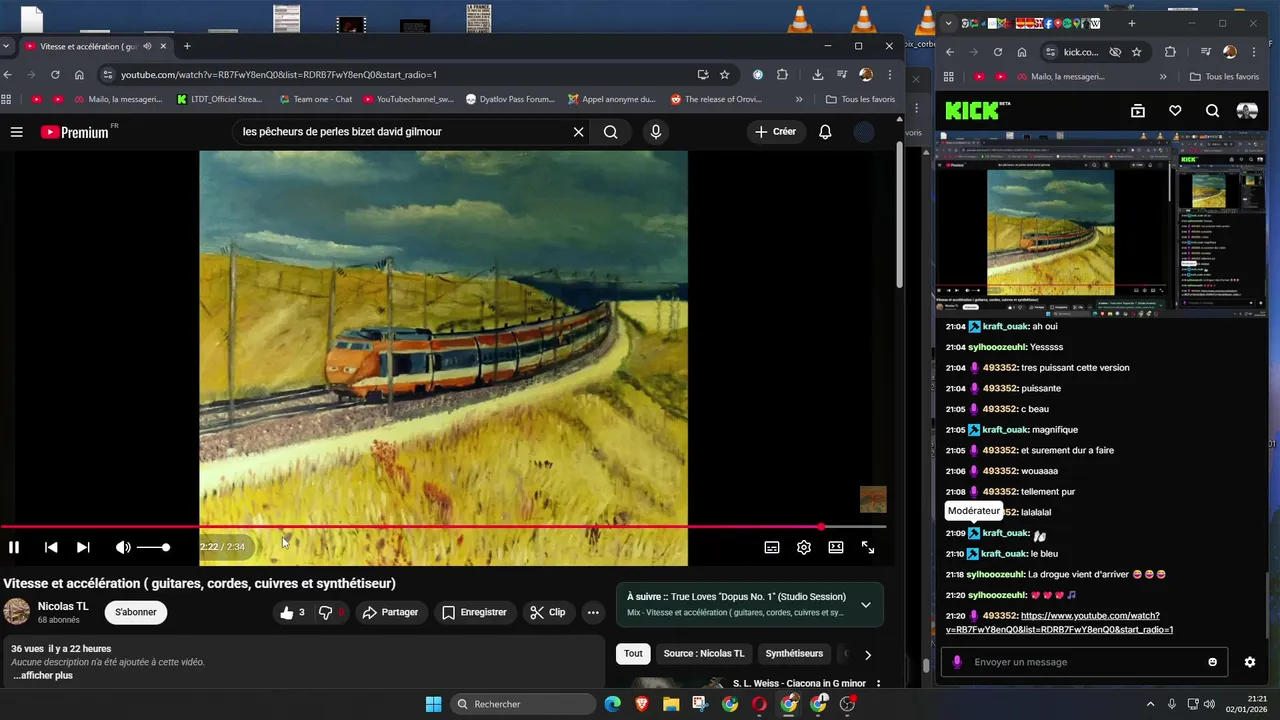
Task: Share the video via Partager
Action: [x=390, y=612]
